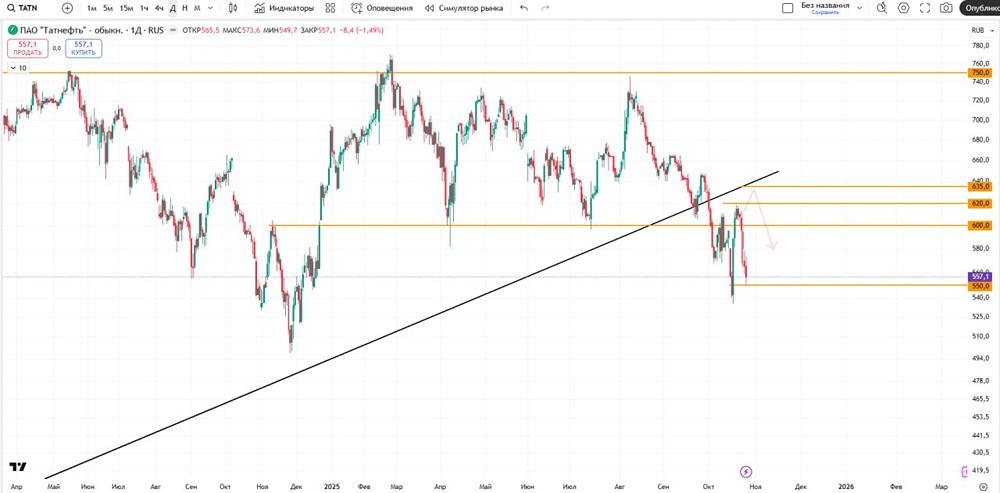This screenshot has height=493, width=1000.
Task: Switch to the 5м timeframe
Action: coord(108,8)
